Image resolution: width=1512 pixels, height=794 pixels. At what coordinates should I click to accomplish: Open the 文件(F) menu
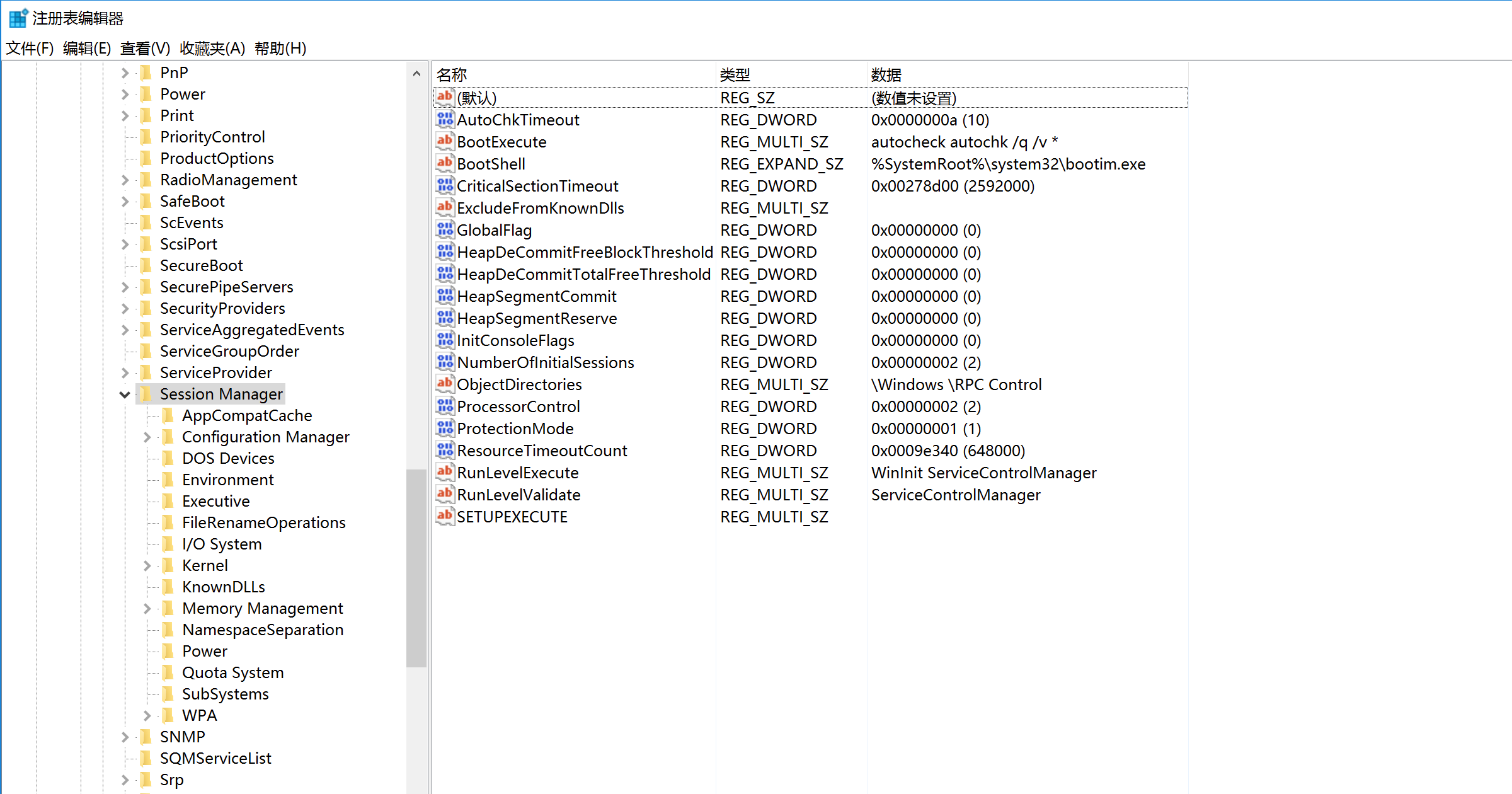pos(30,49)
